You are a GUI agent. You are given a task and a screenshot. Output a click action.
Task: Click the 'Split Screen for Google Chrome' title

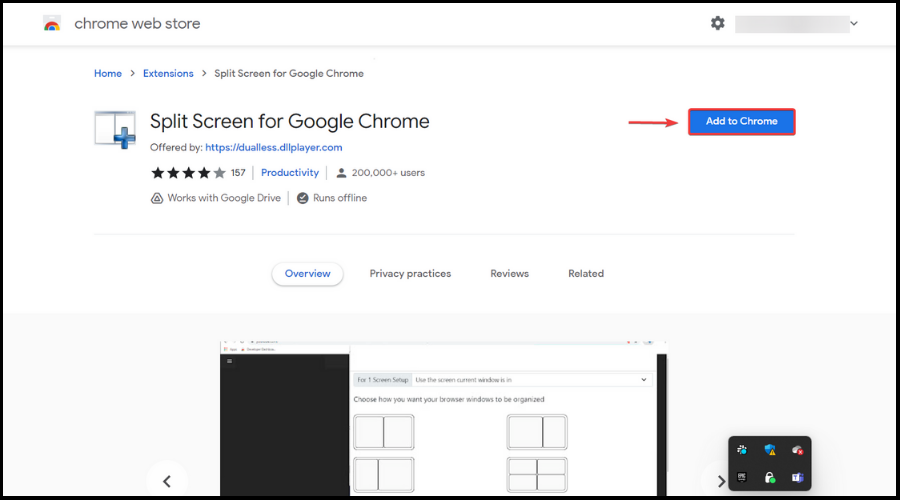289,121
